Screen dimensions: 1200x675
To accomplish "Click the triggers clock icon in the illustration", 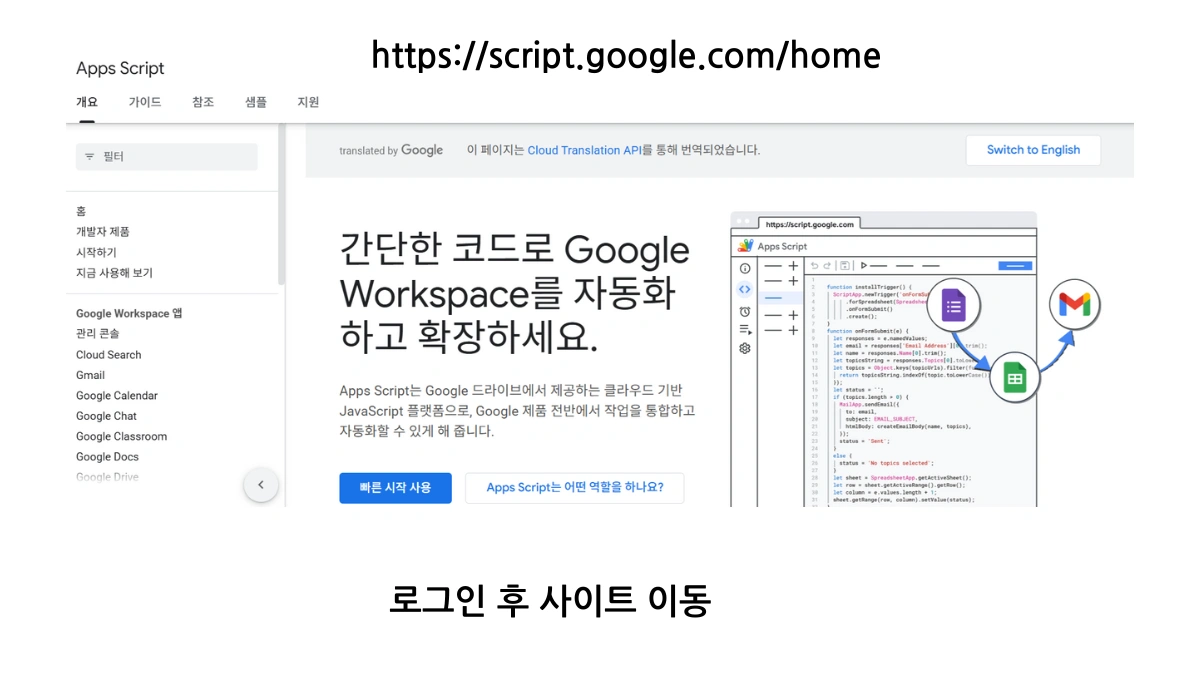I will click(x=744, y=312).
